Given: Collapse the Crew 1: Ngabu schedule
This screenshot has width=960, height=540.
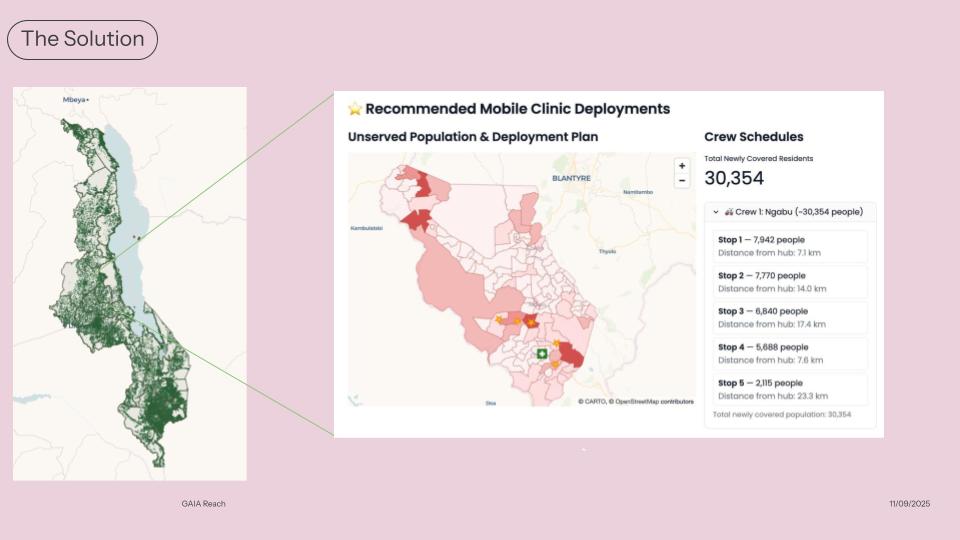Looking at the screenshot, I should [x=716, y=212].
